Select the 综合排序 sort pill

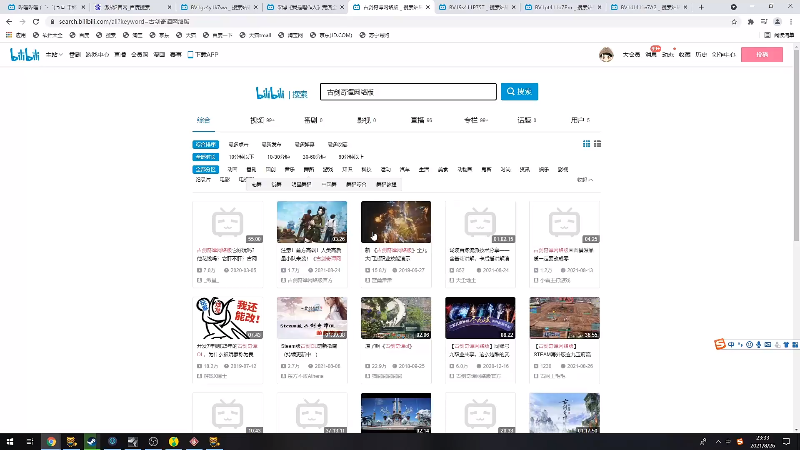coord(206,144)
